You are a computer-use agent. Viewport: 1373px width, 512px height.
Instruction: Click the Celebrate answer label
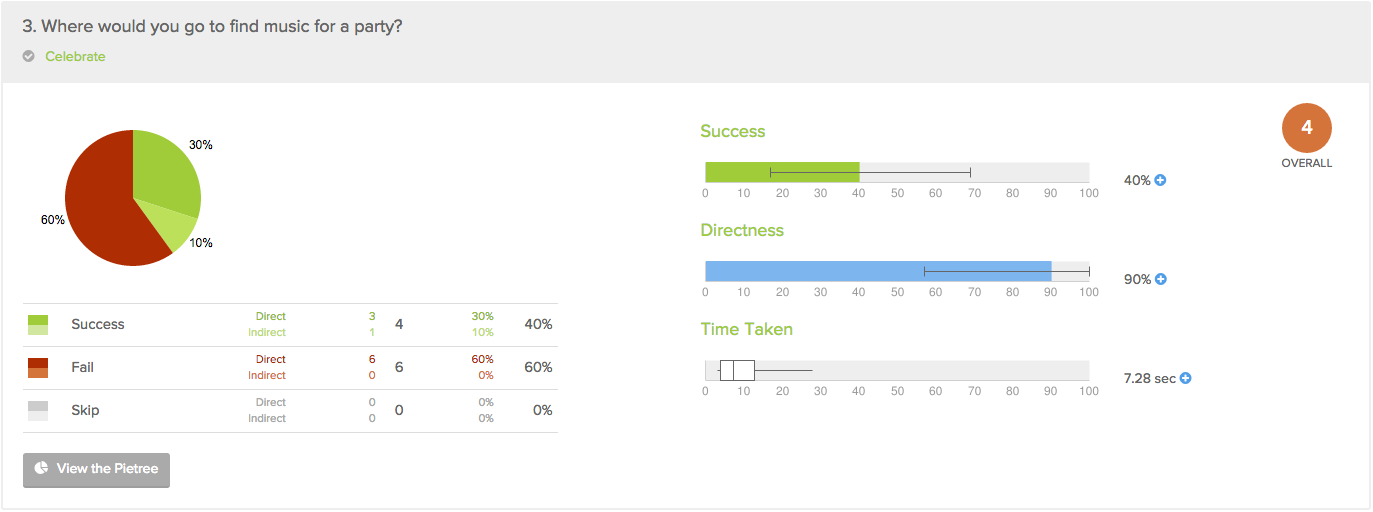(75, 57)
